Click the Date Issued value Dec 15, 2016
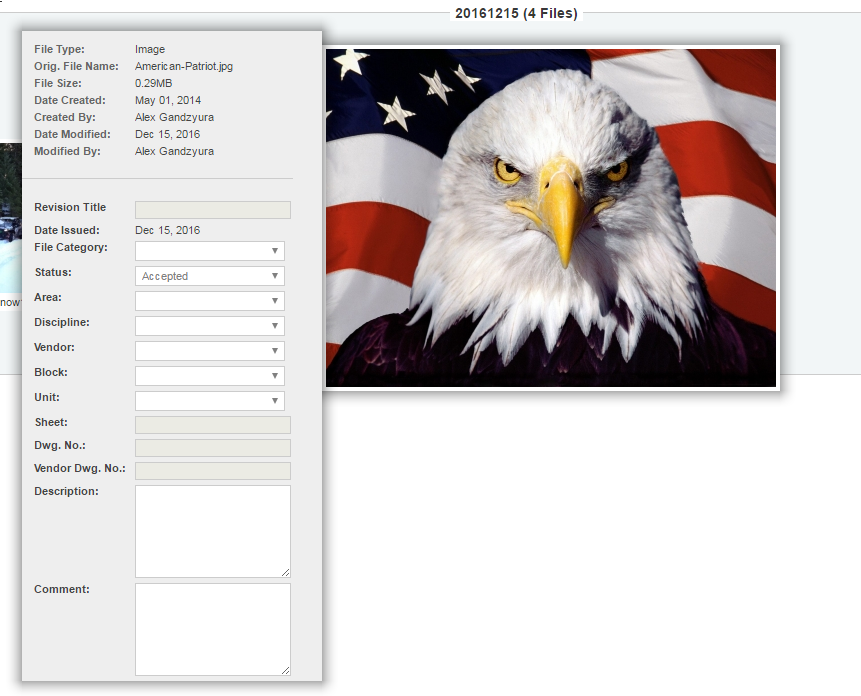861x696 pixels. click(x=167, y=231)
